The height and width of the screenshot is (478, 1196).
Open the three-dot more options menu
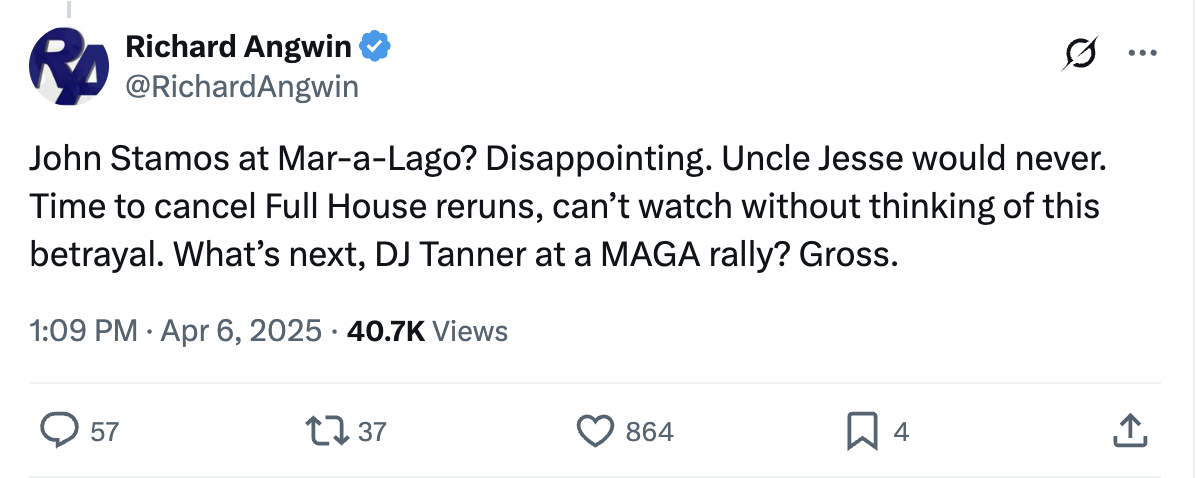tap(1142, 53)
